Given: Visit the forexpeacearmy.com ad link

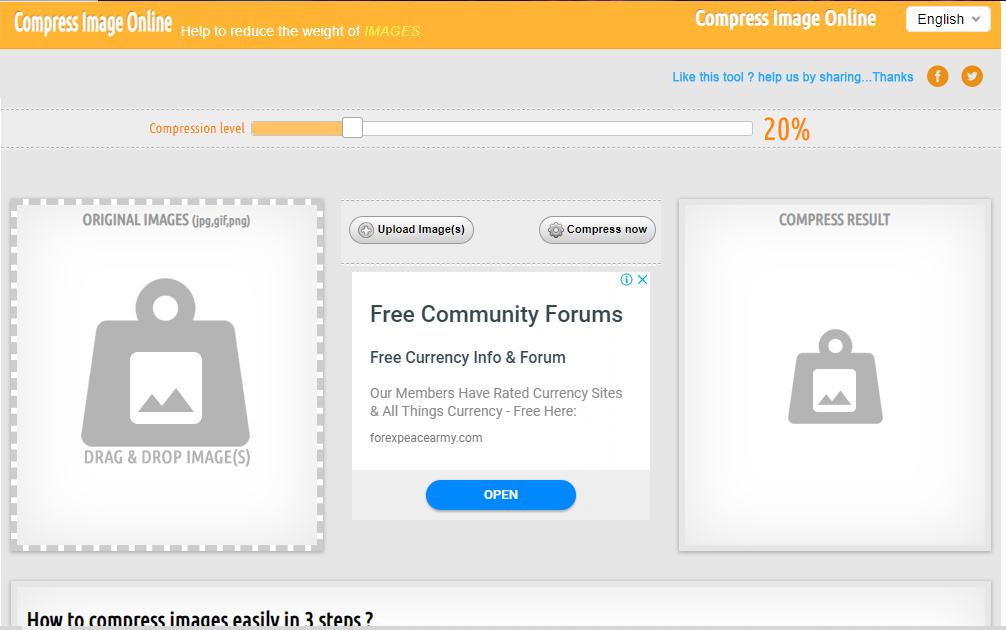Looking at the screenshot, I should (426, 438).
